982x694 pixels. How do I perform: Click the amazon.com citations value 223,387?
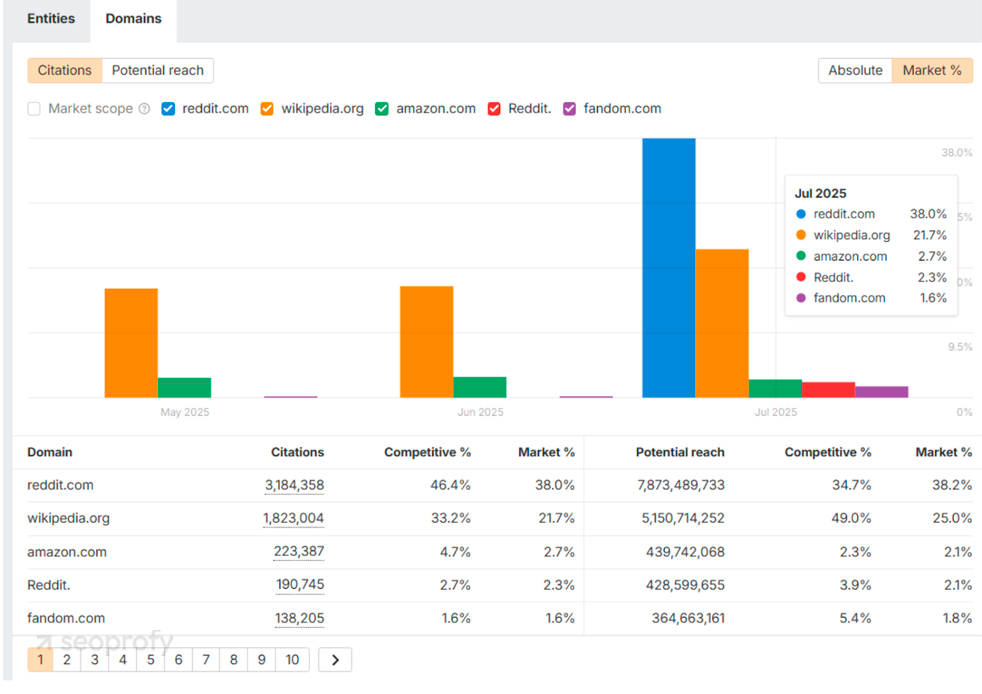(x=299, y=552)
